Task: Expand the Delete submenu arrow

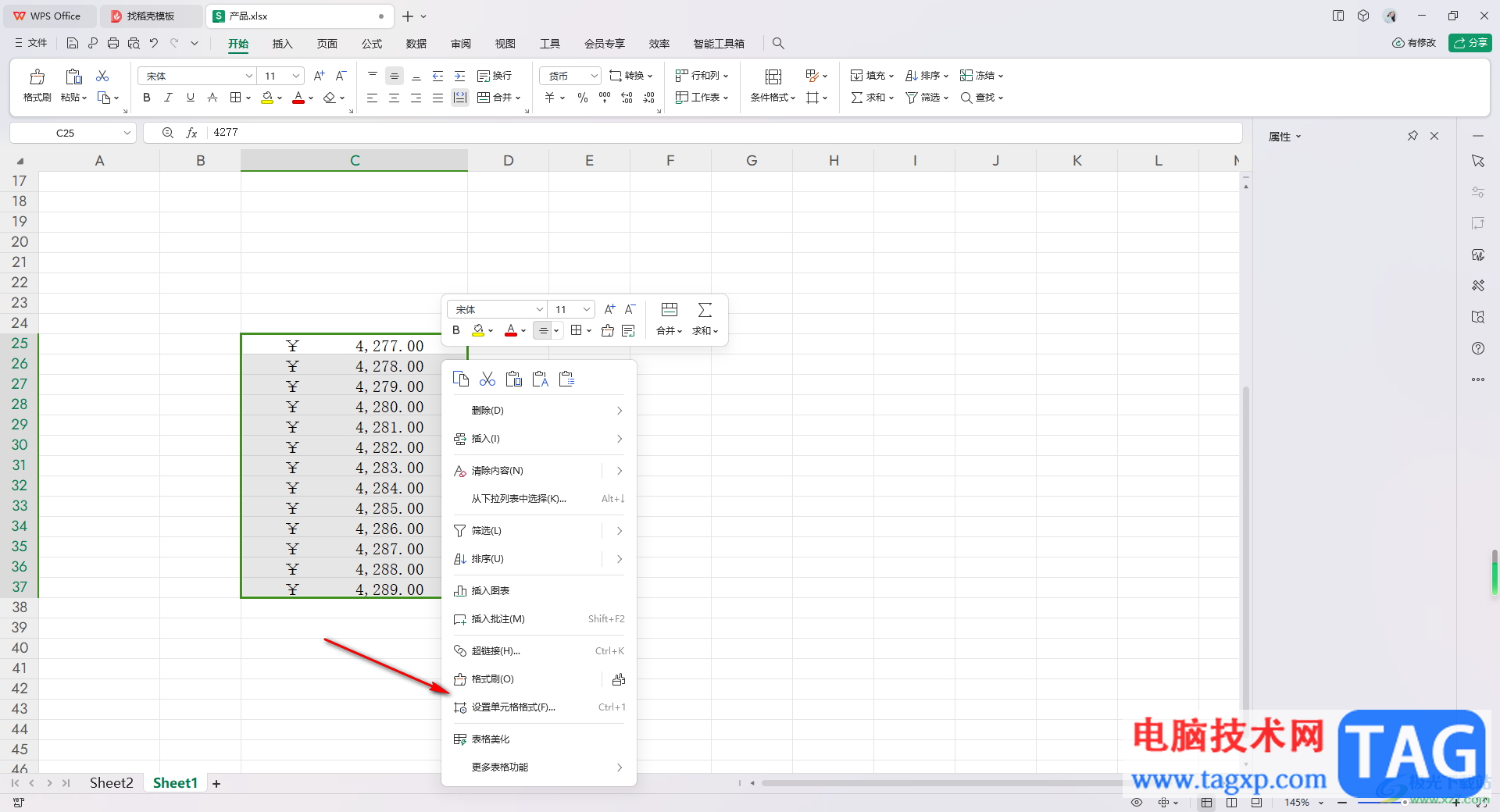Action: 620,411
